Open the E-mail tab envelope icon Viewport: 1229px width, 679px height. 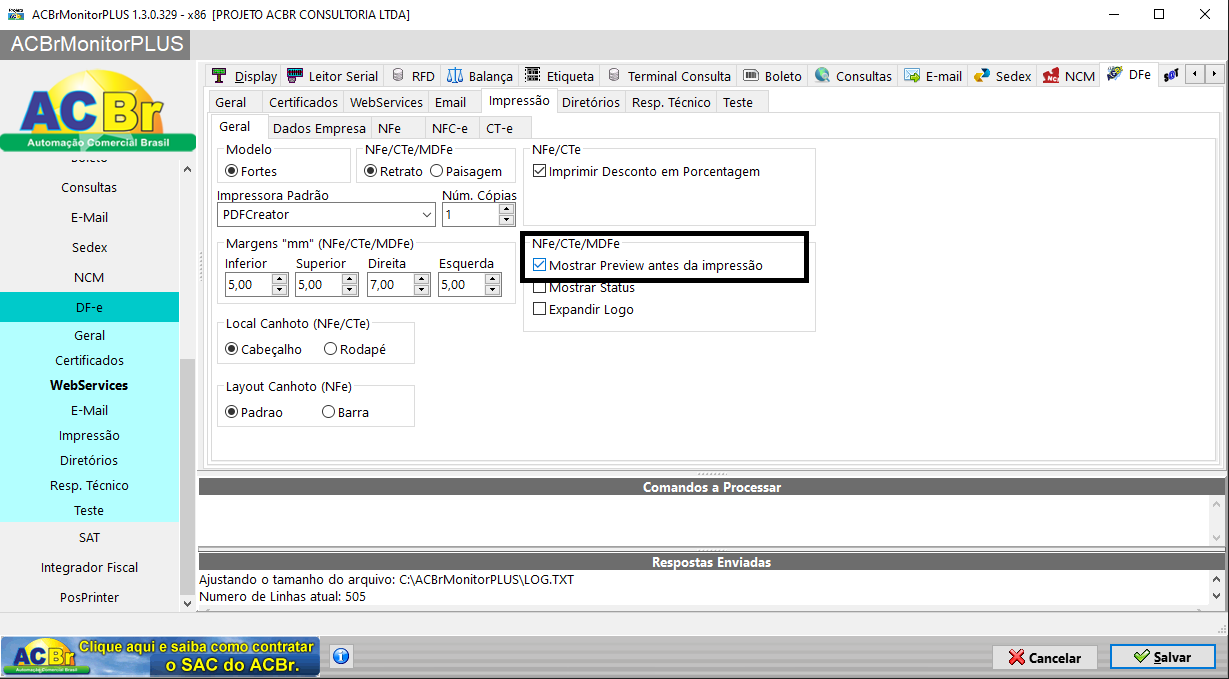point(912,76)
